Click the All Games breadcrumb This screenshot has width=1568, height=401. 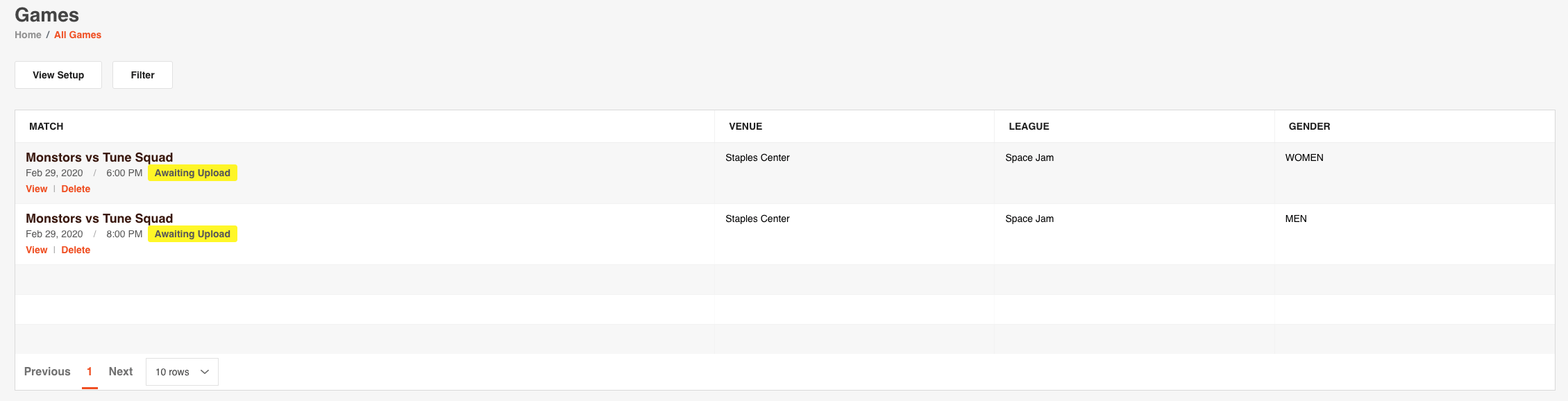[x=78, y=35]
